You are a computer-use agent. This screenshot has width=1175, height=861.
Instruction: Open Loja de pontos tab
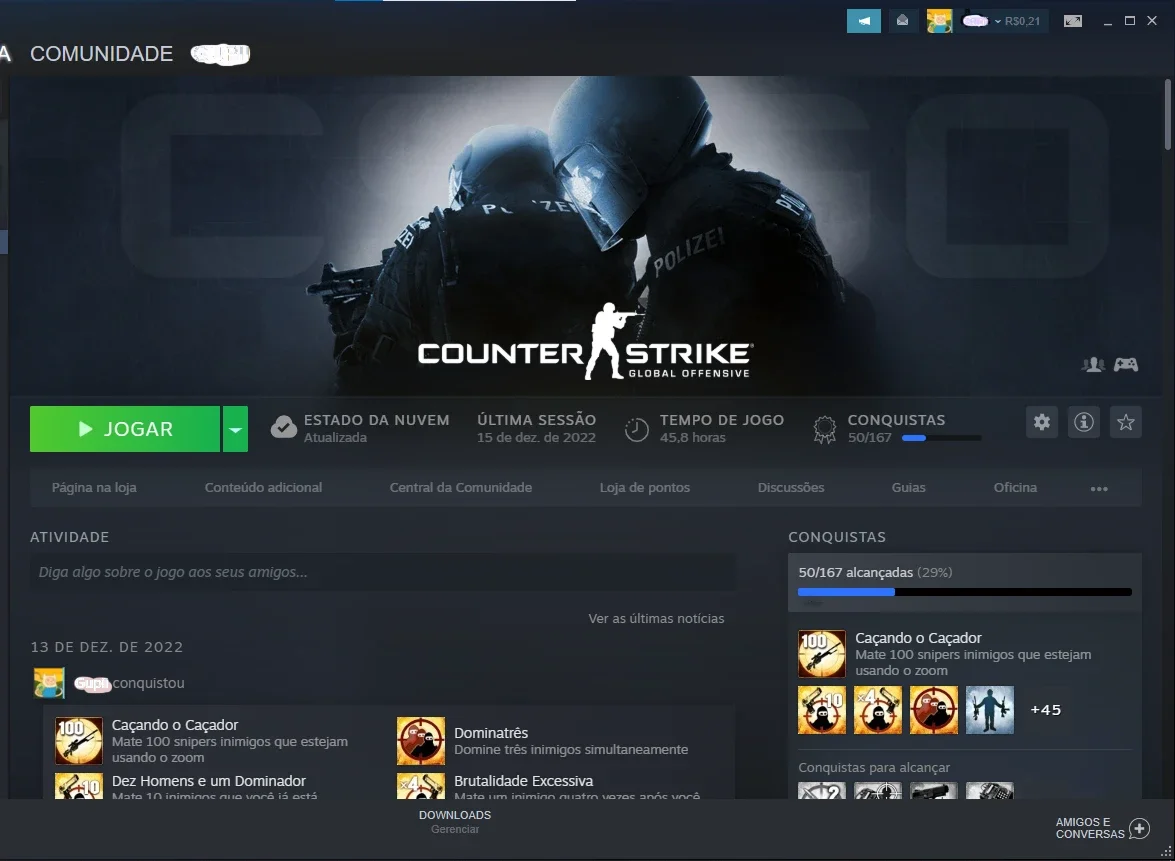click(x=644, y=487)
